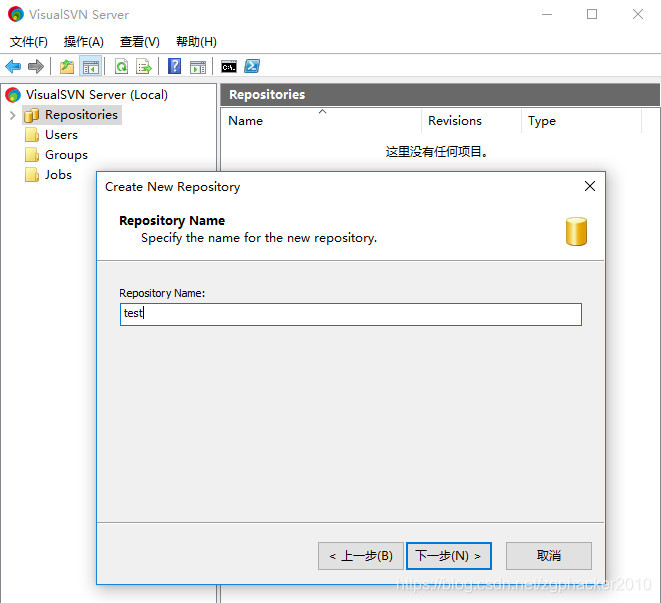
Task: Select the Groups tree item
Action: (66, 155)
